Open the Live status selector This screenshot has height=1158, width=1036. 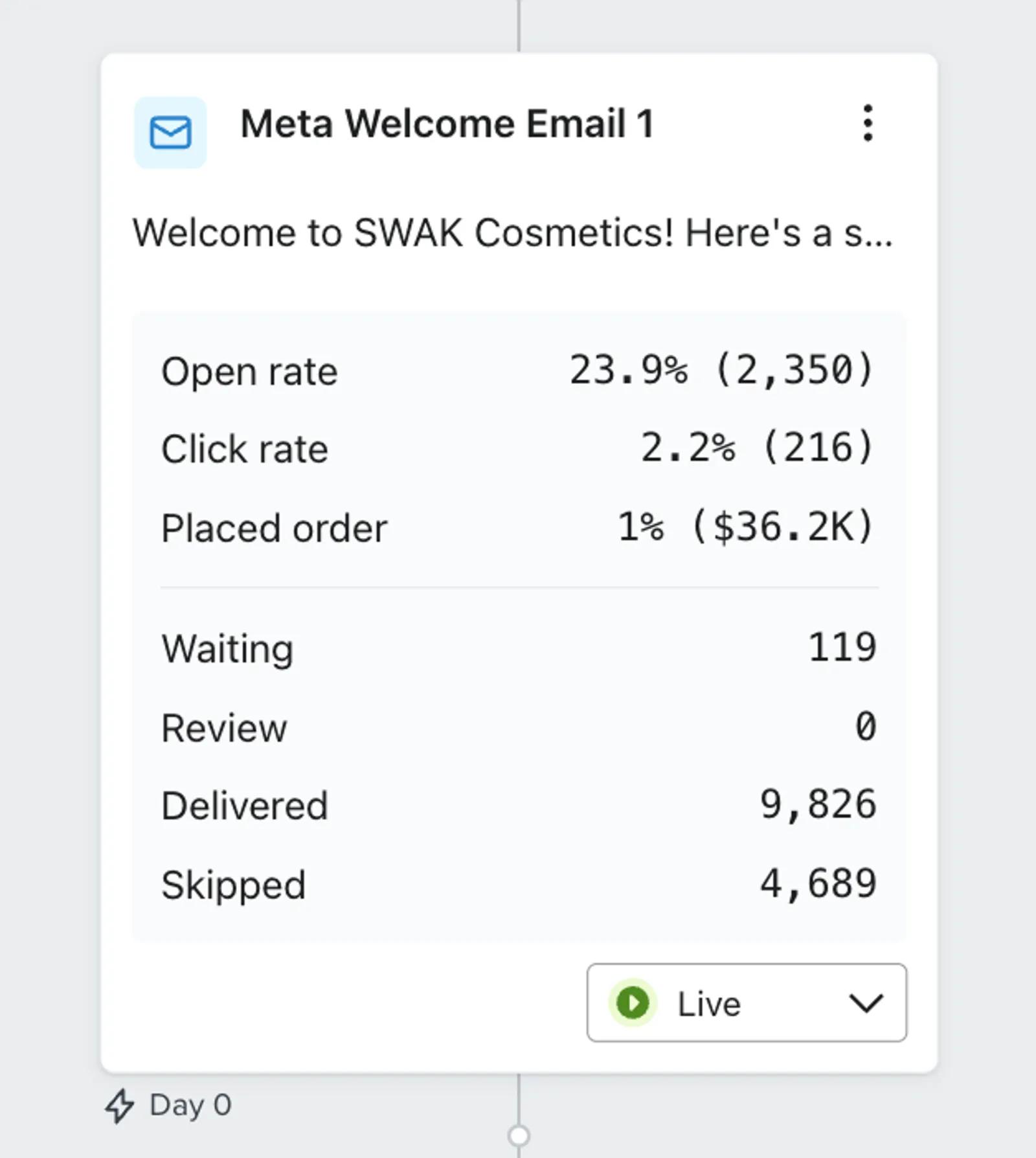click(746, 1003)
